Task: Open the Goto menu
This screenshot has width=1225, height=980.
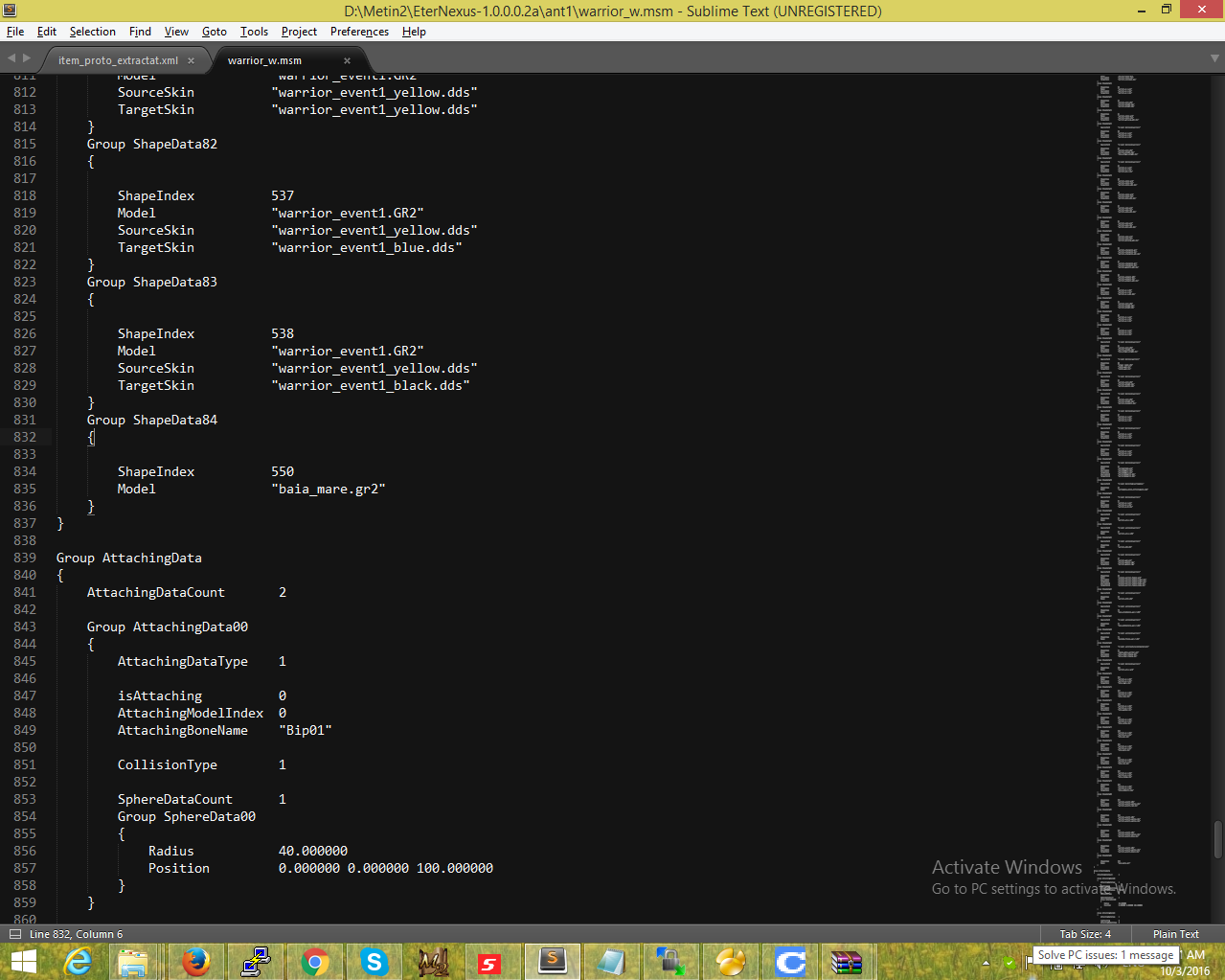Action: point(215,32)
